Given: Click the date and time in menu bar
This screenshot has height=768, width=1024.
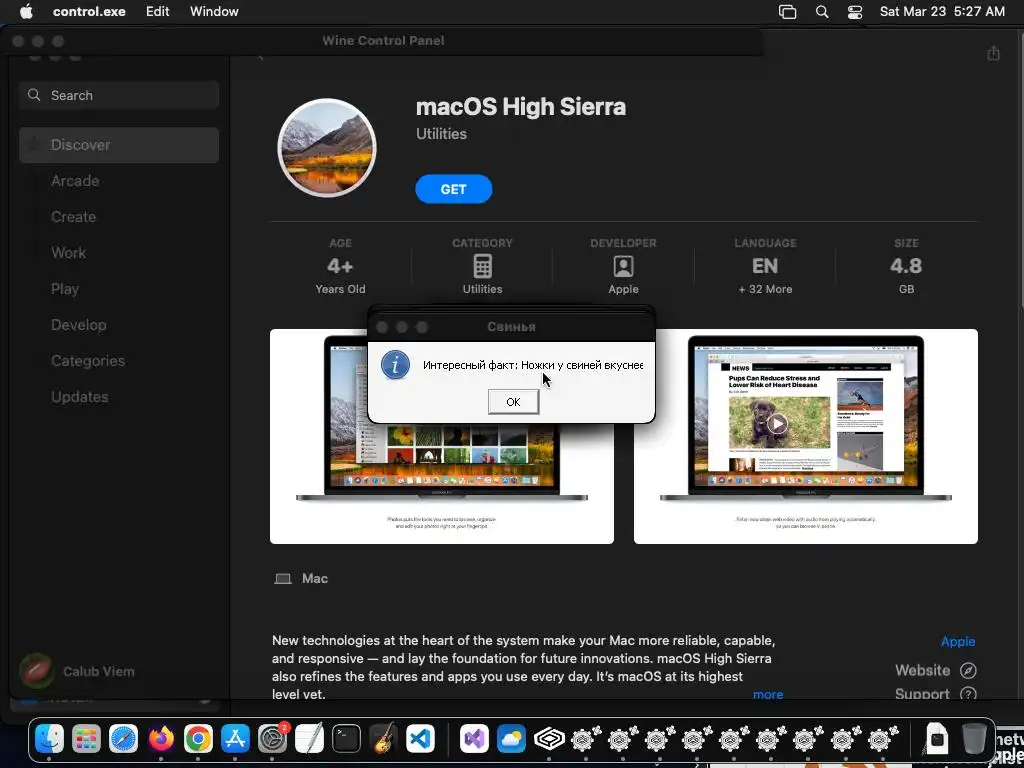Looking at the screenshot, I should point(942,11).
